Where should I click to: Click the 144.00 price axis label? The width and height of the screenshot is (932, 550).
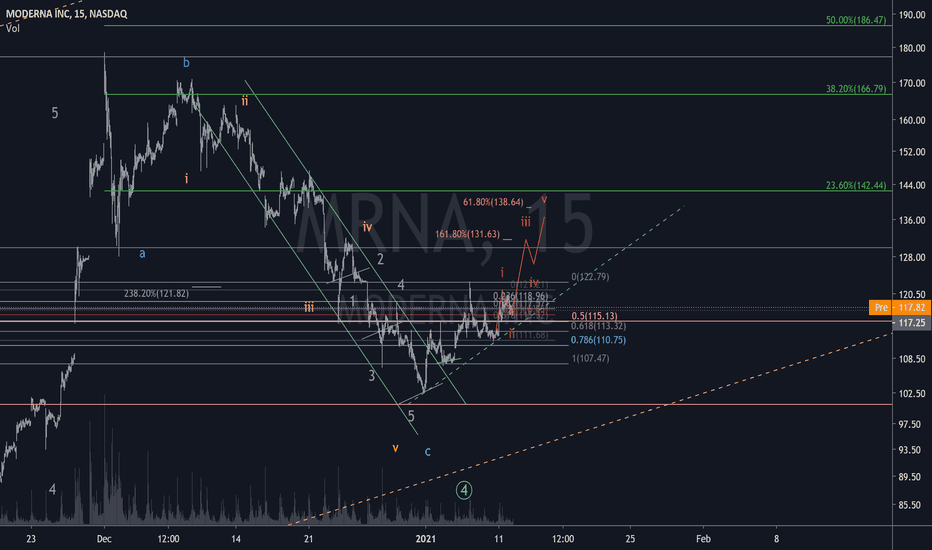912,185
